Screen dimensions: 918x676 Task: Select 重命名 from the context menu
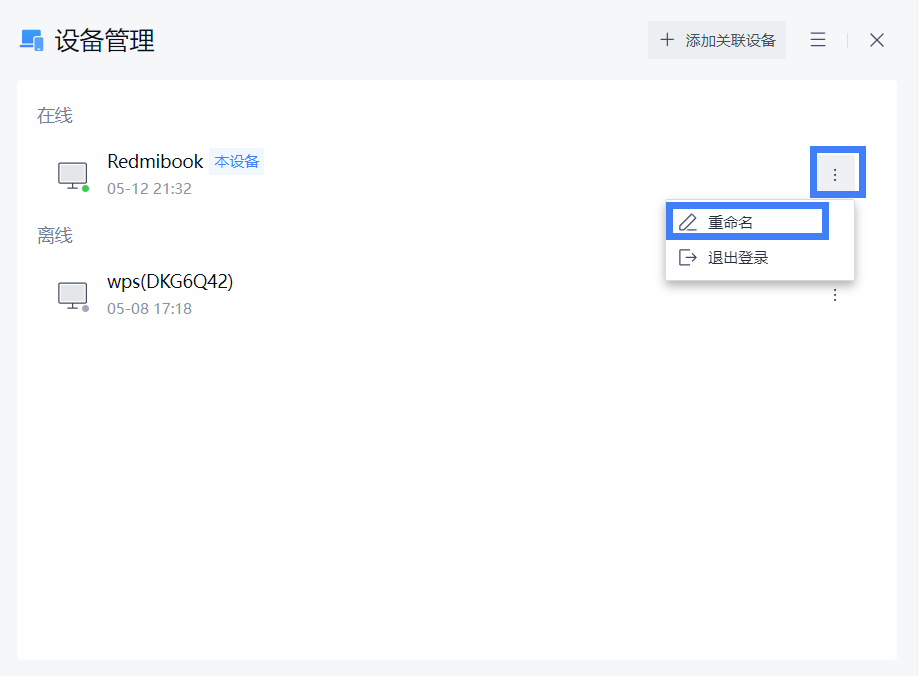click(748, 222)
